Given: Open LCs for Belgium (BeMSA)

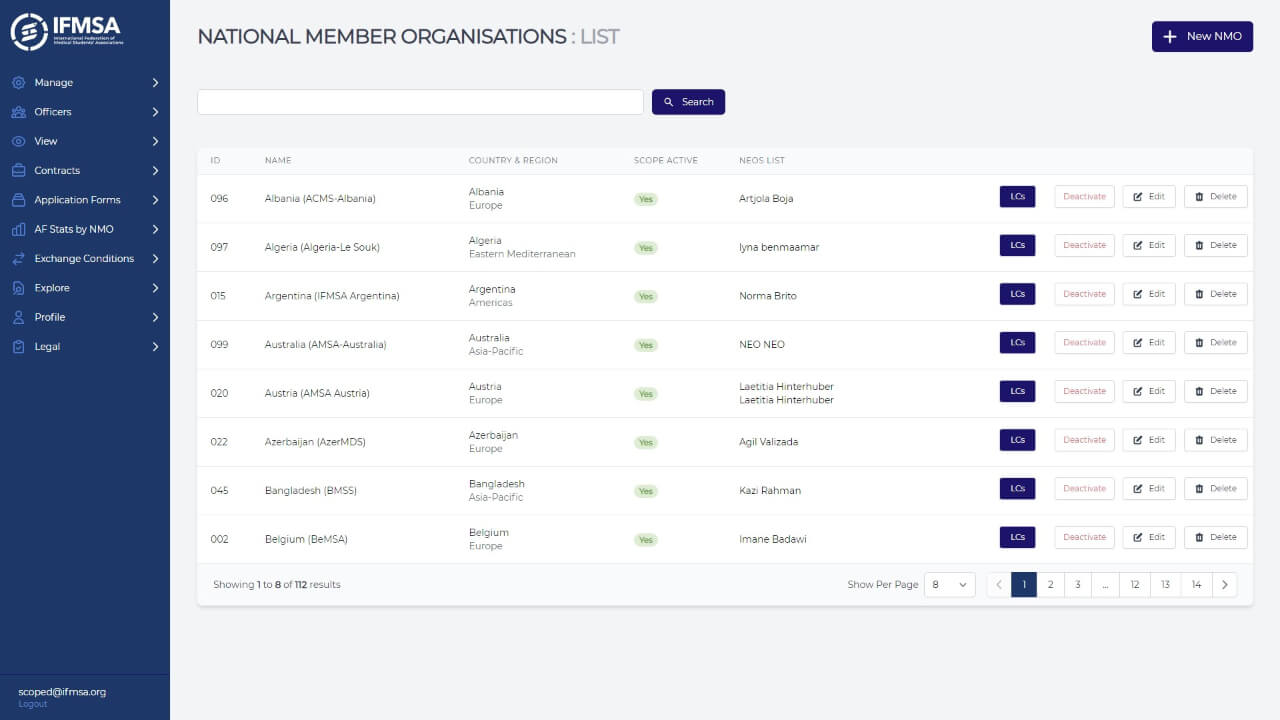Looking at the screenshot, I should 1017,537.
